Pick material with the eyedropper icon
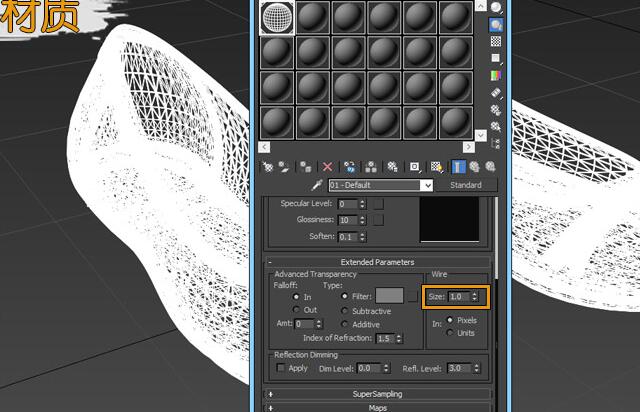 (316, 186)
